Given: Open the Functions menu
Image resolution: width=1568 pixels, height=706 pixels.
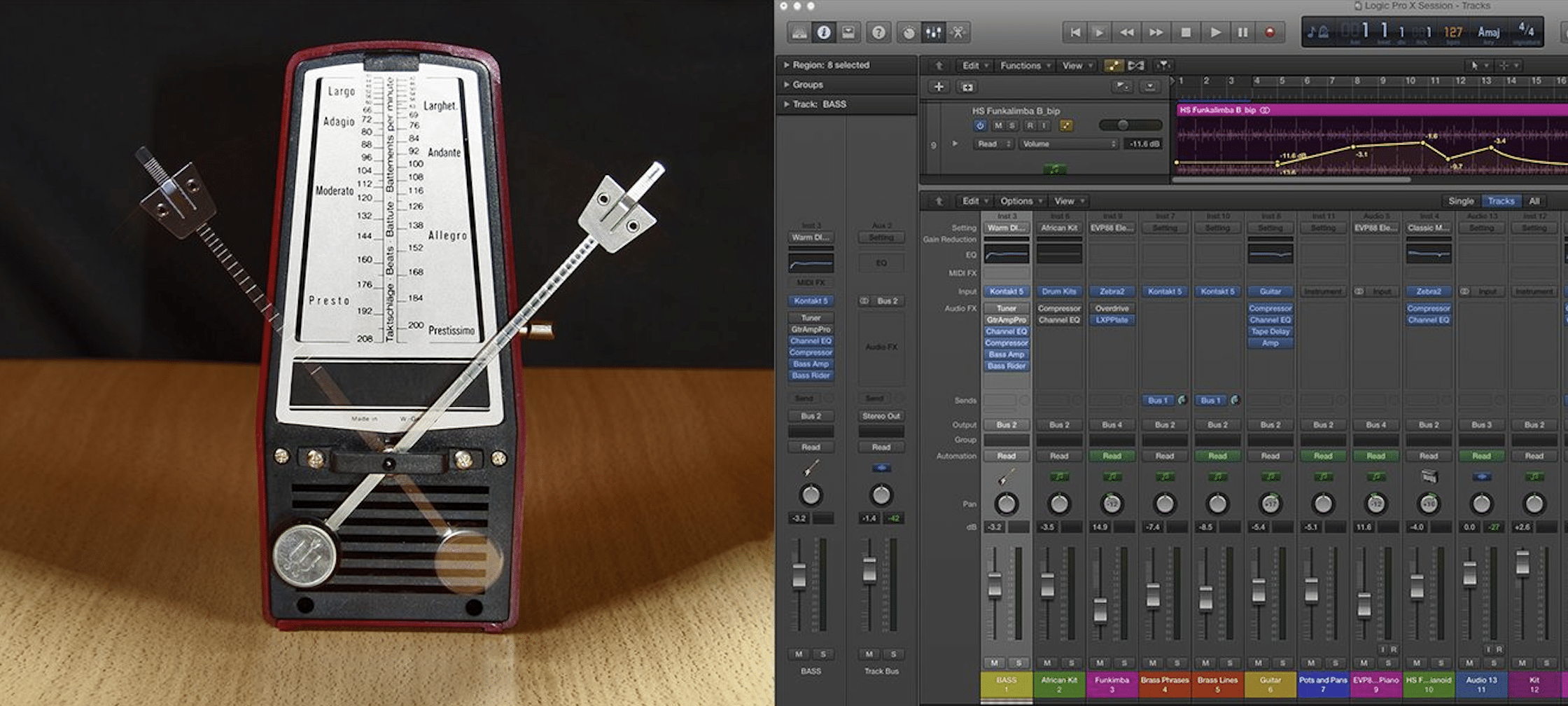Looking at the screenshot, I should point(1025,66).
